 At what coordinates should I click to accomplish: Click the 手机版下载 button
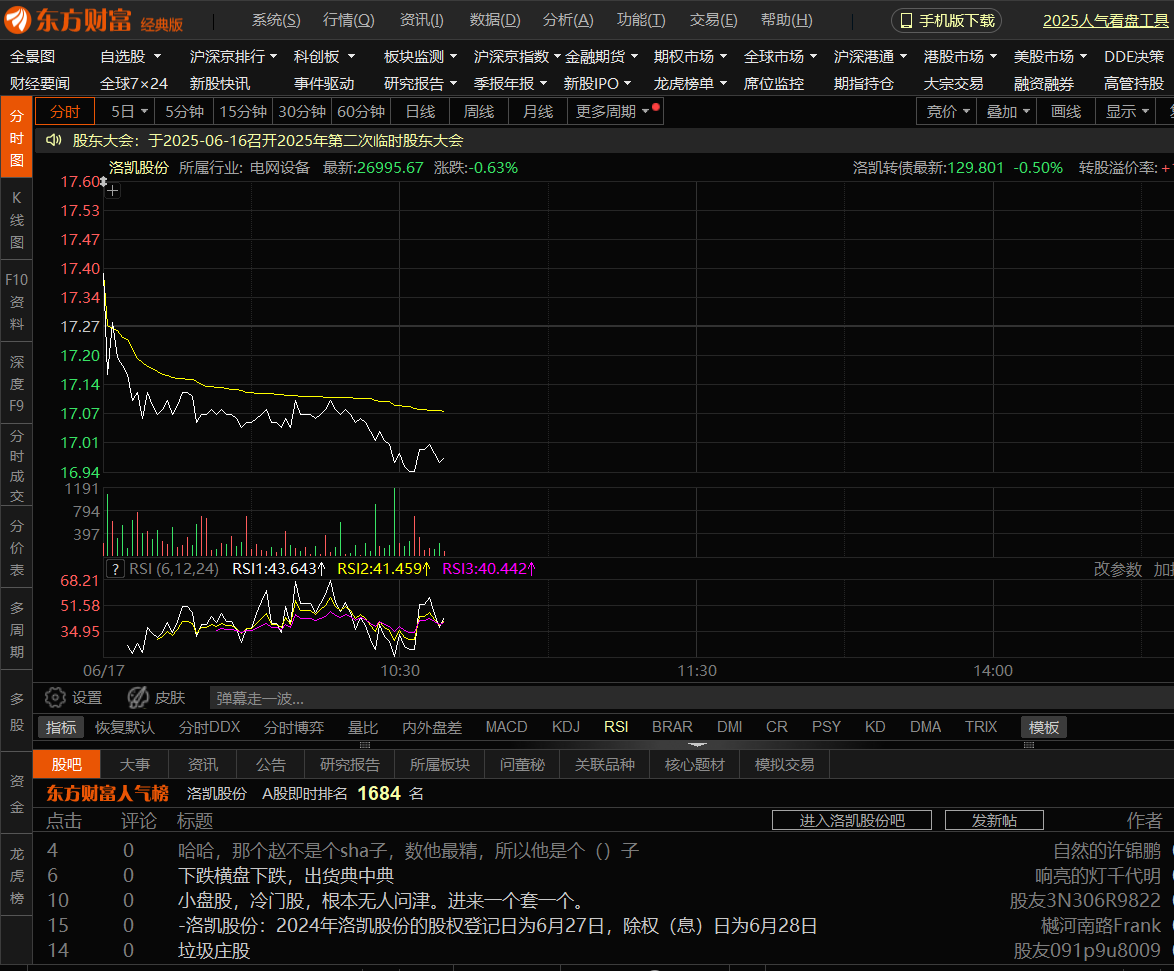[946, 21]
